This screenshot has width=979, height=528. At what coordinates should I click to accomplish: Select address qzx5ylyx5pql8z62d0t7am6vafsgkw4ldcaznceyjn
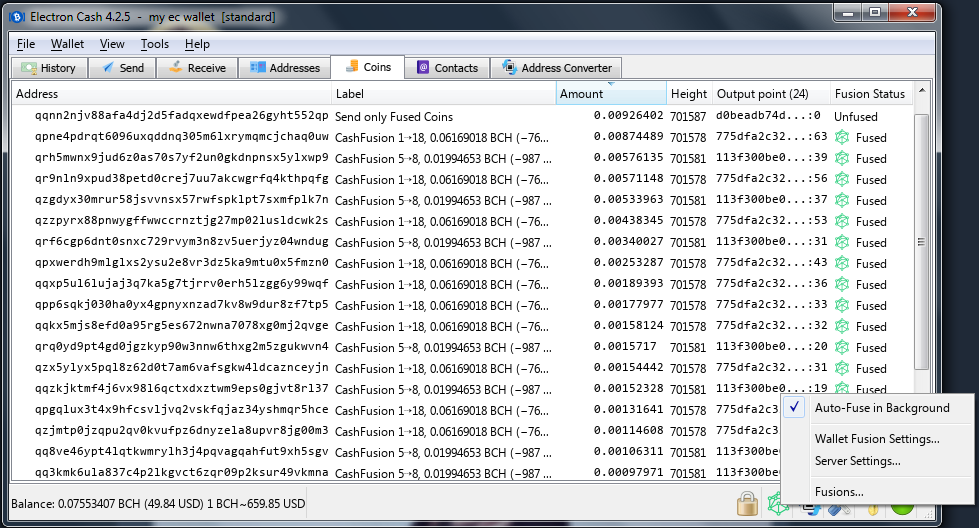point(182,368)
